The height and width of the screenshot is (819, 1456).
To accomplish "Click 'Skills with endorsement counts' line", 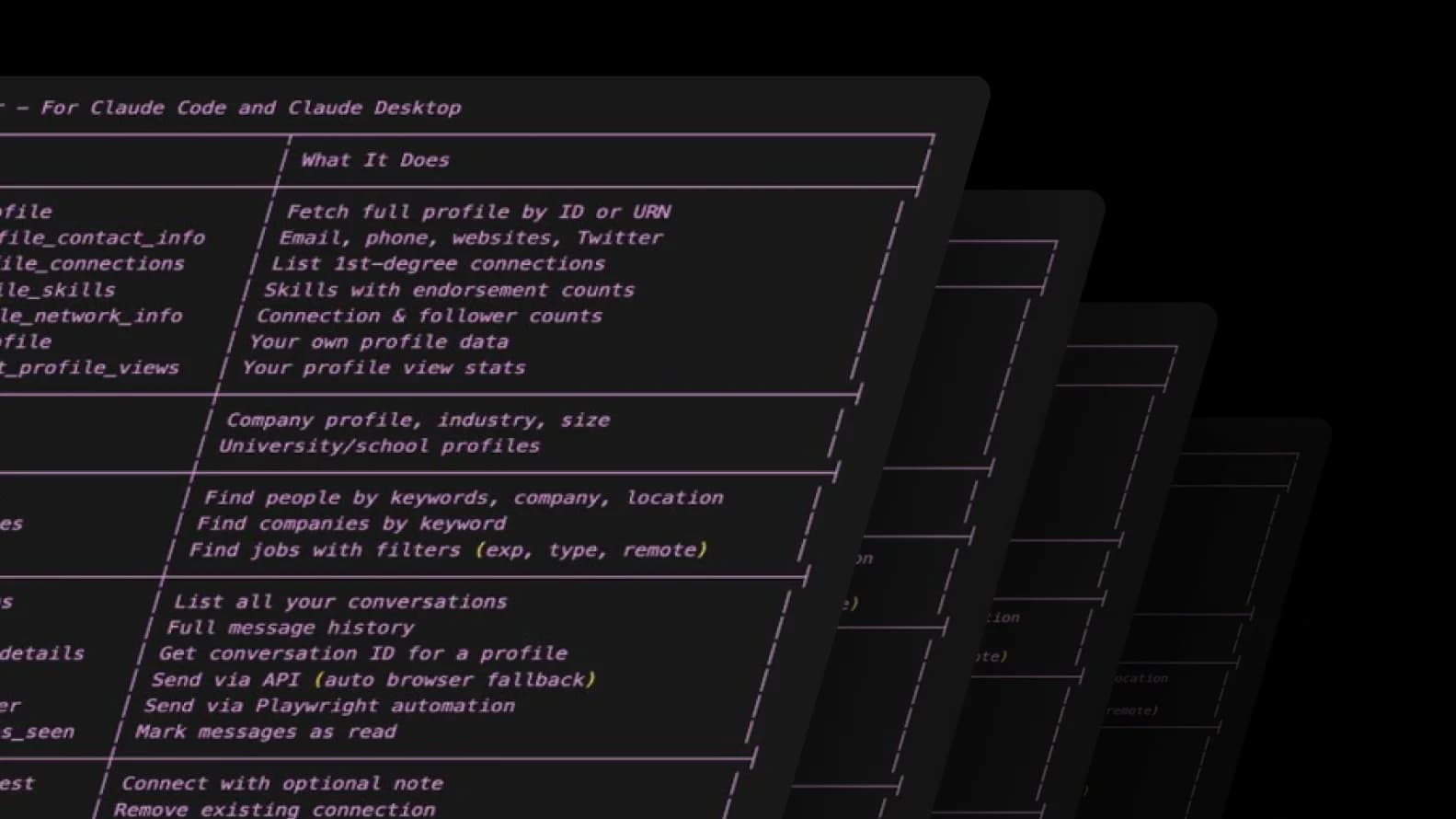I will (x=449, y=290).
